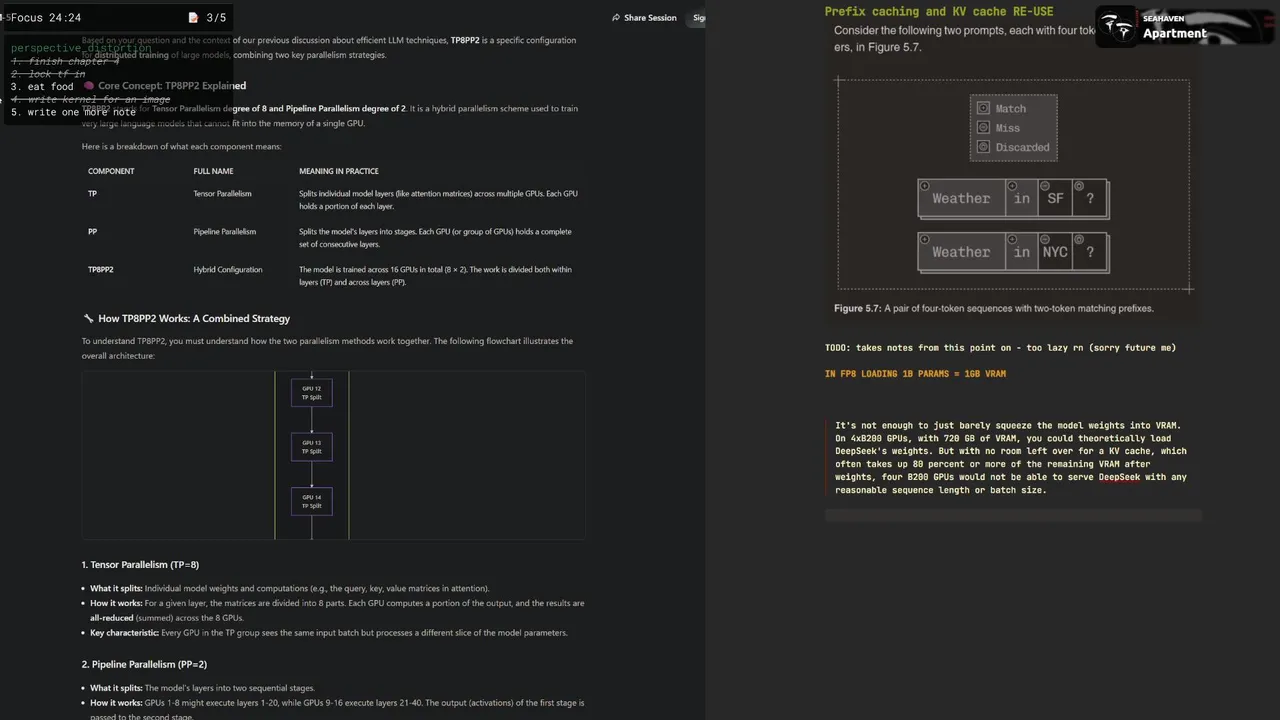This screenshot has width=1280, height=720.
Task: Click 'How TP8PP2 Works: A Combined Strategy' heading
Action: pos(194,319)
